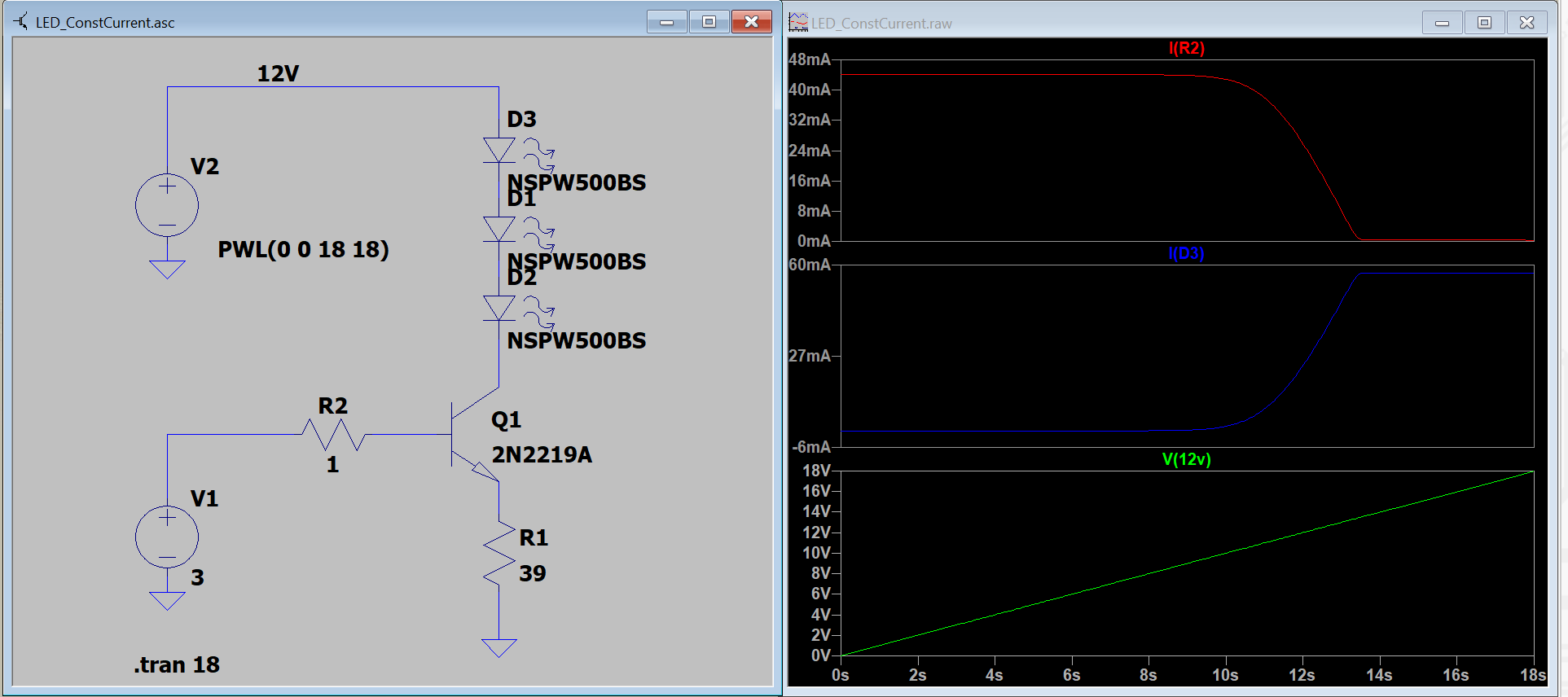This screenshot has width=1568, height=697.
Task: Minimize the LED_ConstCurrent.asc window
Action: coord(667,22)
